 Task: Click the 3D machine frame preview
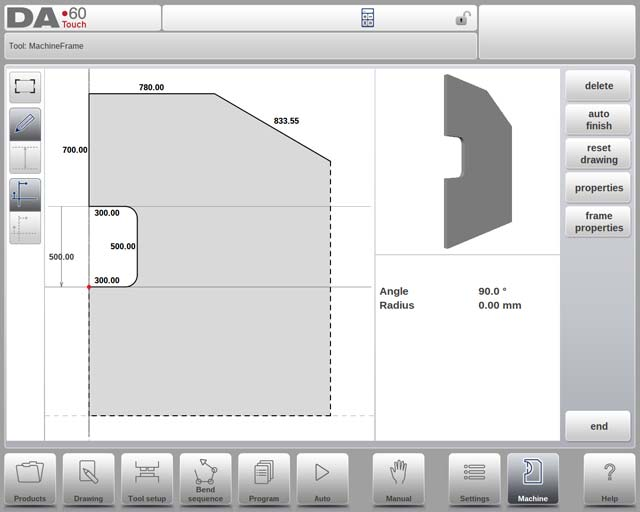pyautogui.click(x=478, y=161)
